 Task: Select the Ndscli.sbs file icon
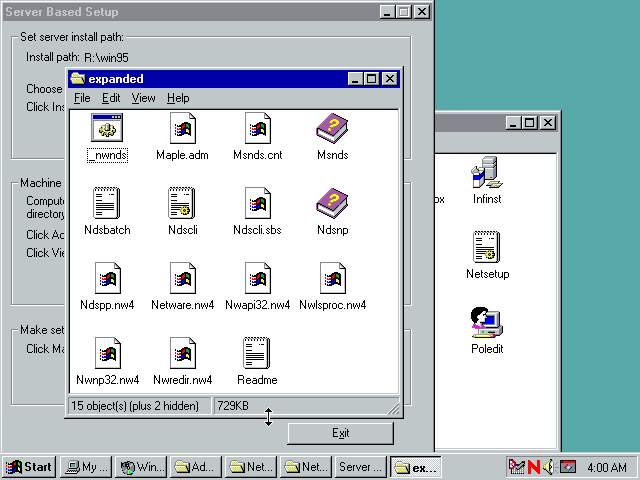[x=258, y=203]
